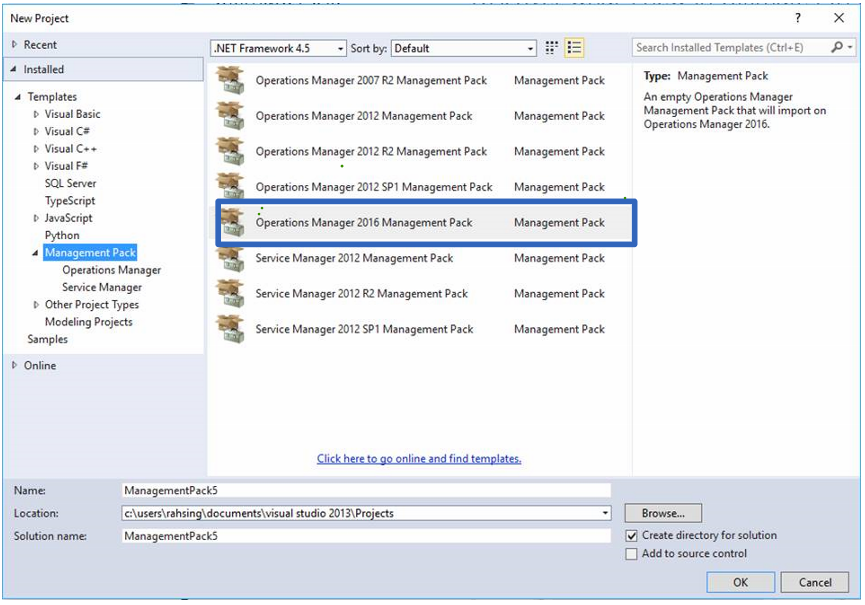Select Operations Manager 2012 SP1 Management Pack
The width and height of the screenshot is (865, 605).
pos(423,187)
